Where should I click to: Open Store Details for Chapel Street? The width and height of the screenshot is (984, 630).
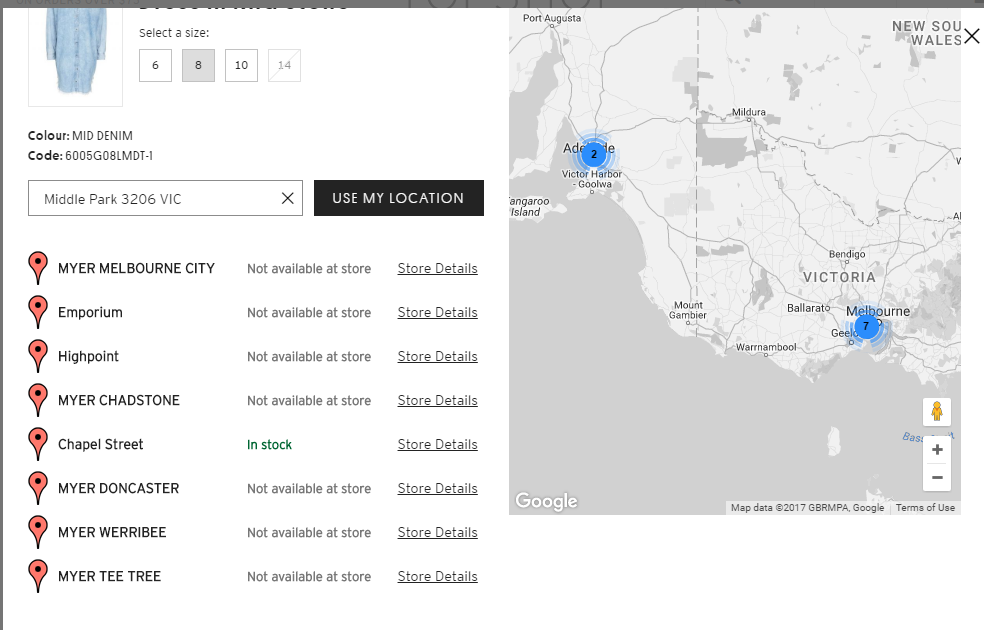tap(437, 444)
